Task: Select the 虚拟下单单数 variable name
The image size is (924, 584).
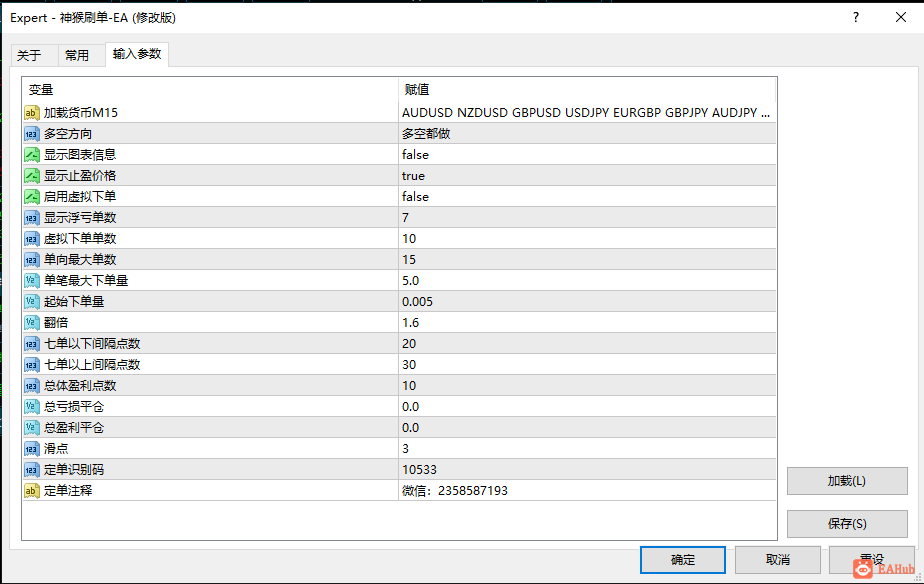Action: (80, 239)
